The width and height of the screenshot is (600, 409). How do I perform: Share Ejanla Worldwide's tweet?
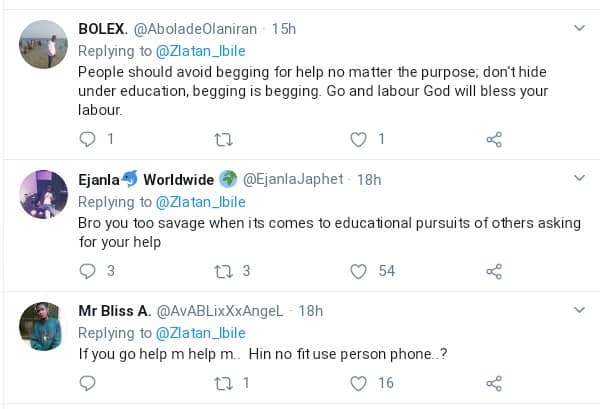(493, 271)
